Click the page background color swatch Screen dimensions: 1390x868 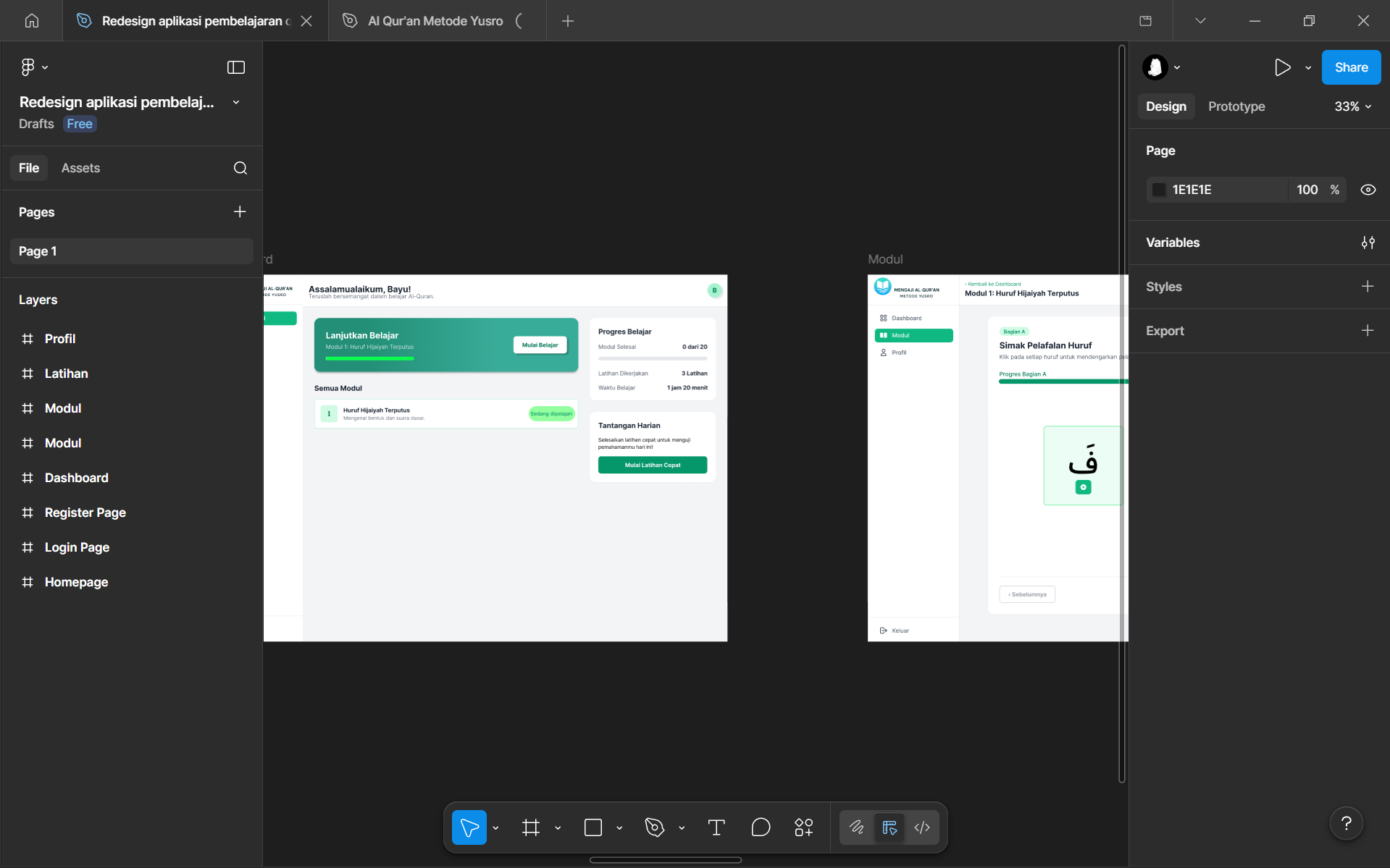point(1159,190)
